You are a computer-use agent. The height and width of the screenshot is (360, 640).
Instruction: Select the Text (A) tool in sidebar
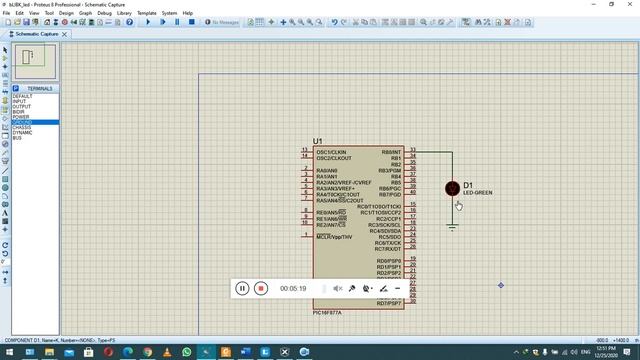(5, 213)
